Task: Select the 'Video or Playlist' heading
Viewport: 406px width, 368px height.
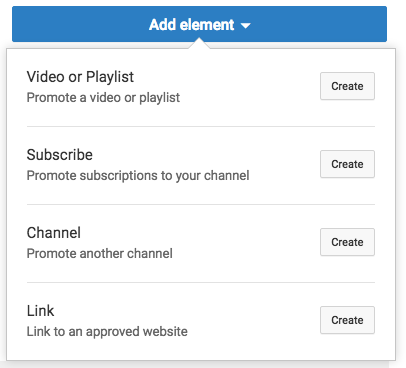Action: click(x=80, y=77)
